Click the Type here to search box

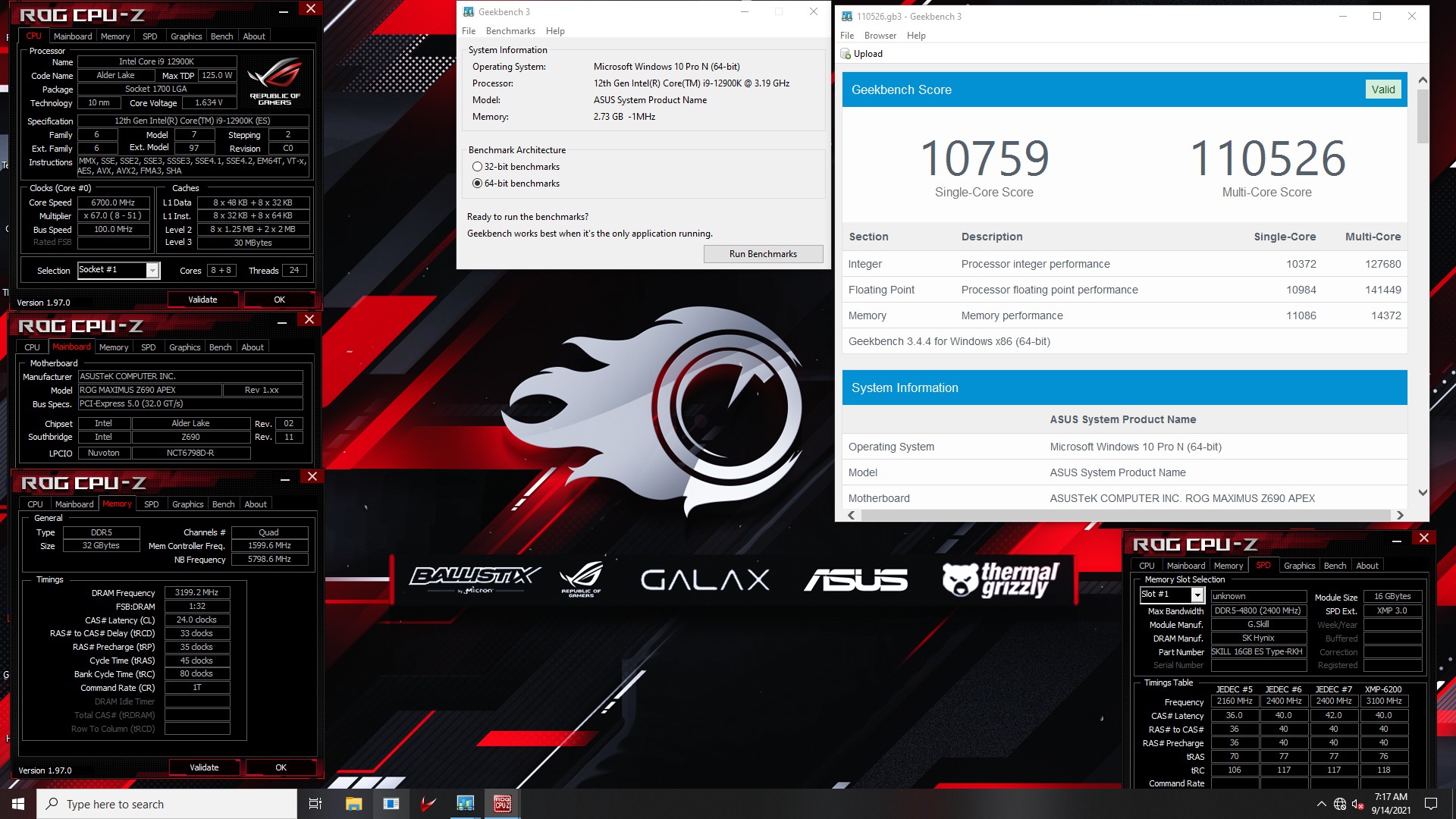tap(167, 804)
